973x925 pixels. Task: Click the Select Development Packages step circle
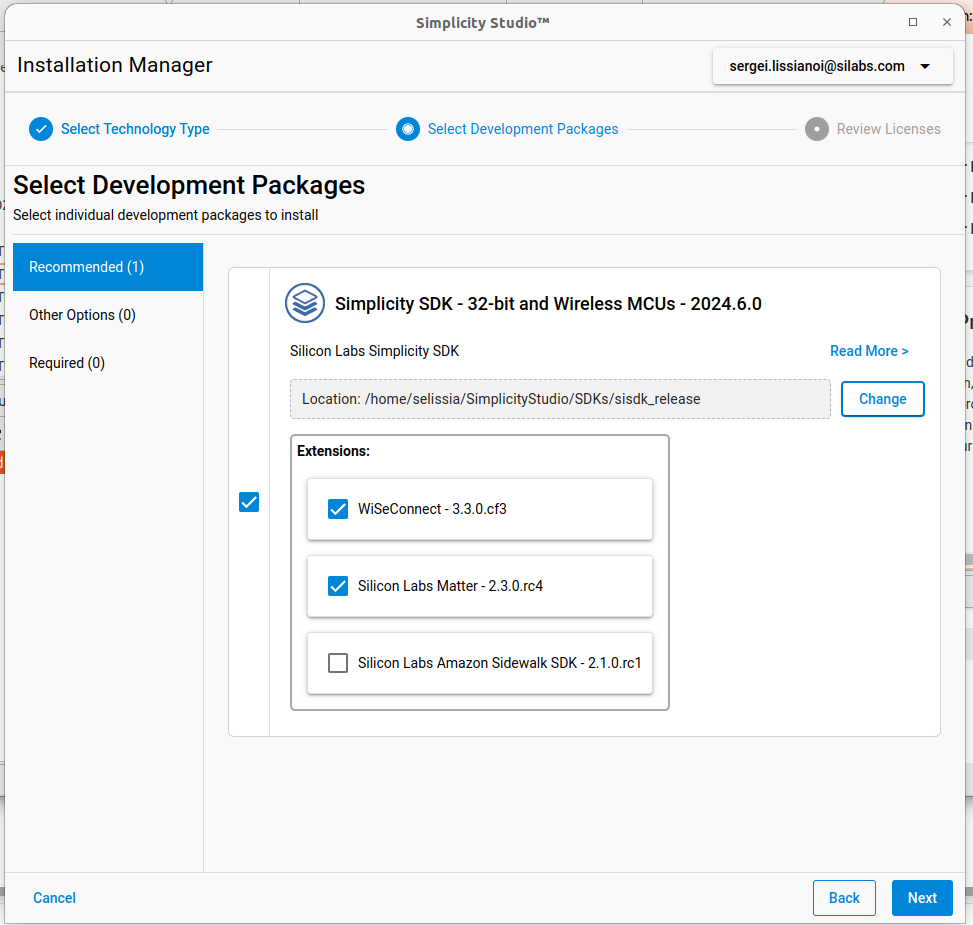[408, 129]
